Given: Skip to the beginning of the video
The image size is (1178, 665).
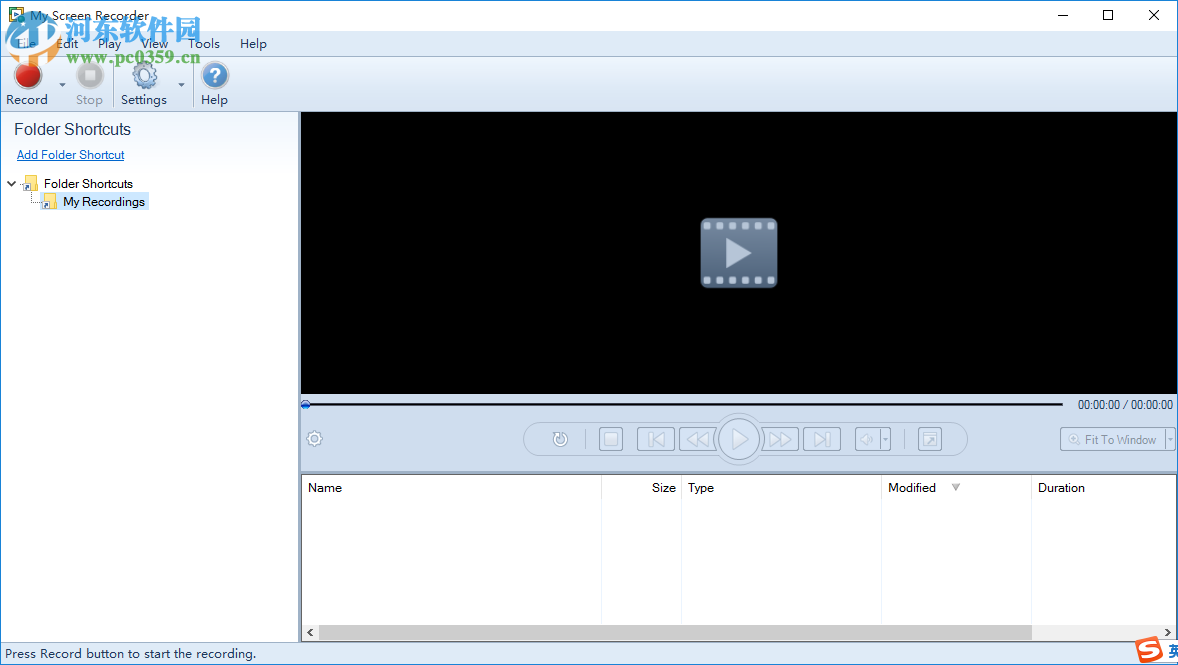Looking at the screenshot, I should (655, 438).
